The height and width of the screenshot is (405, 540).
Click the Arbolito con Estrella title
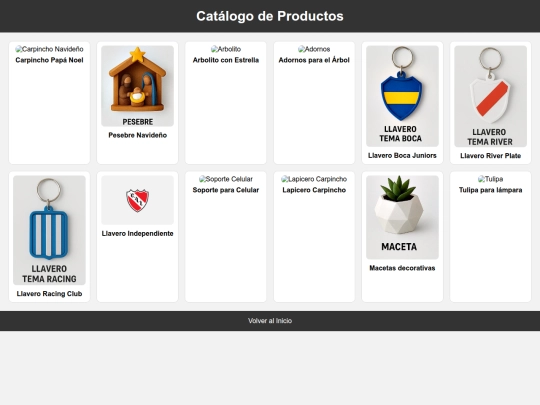click(x=226, y=60)
